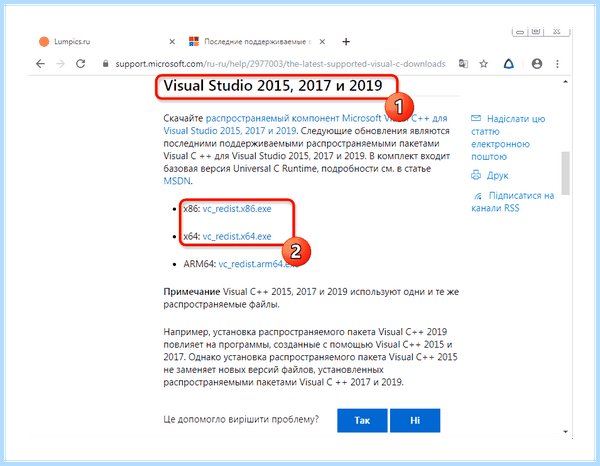The width and height of the screenshot is (600, 466).
Task: Select the Последние поддерживаемые tab
Action: coord(258,42)
